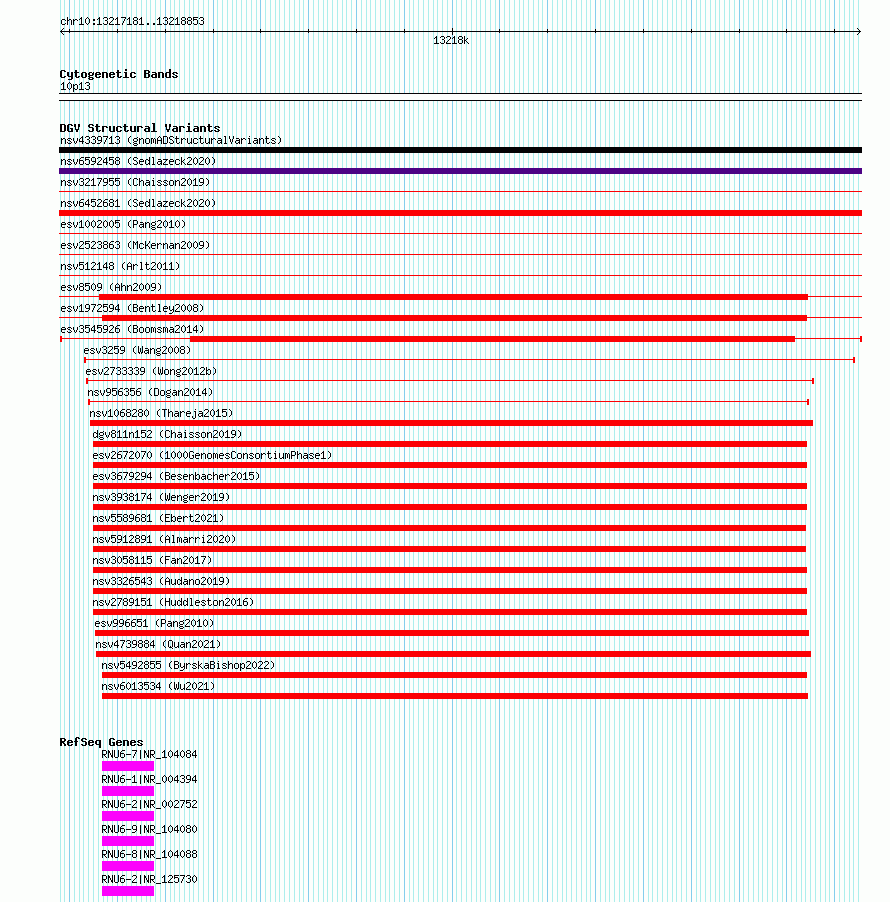
Task: Click the 10p13 cytogenetic band label
Action: click(x=75, y=86)
